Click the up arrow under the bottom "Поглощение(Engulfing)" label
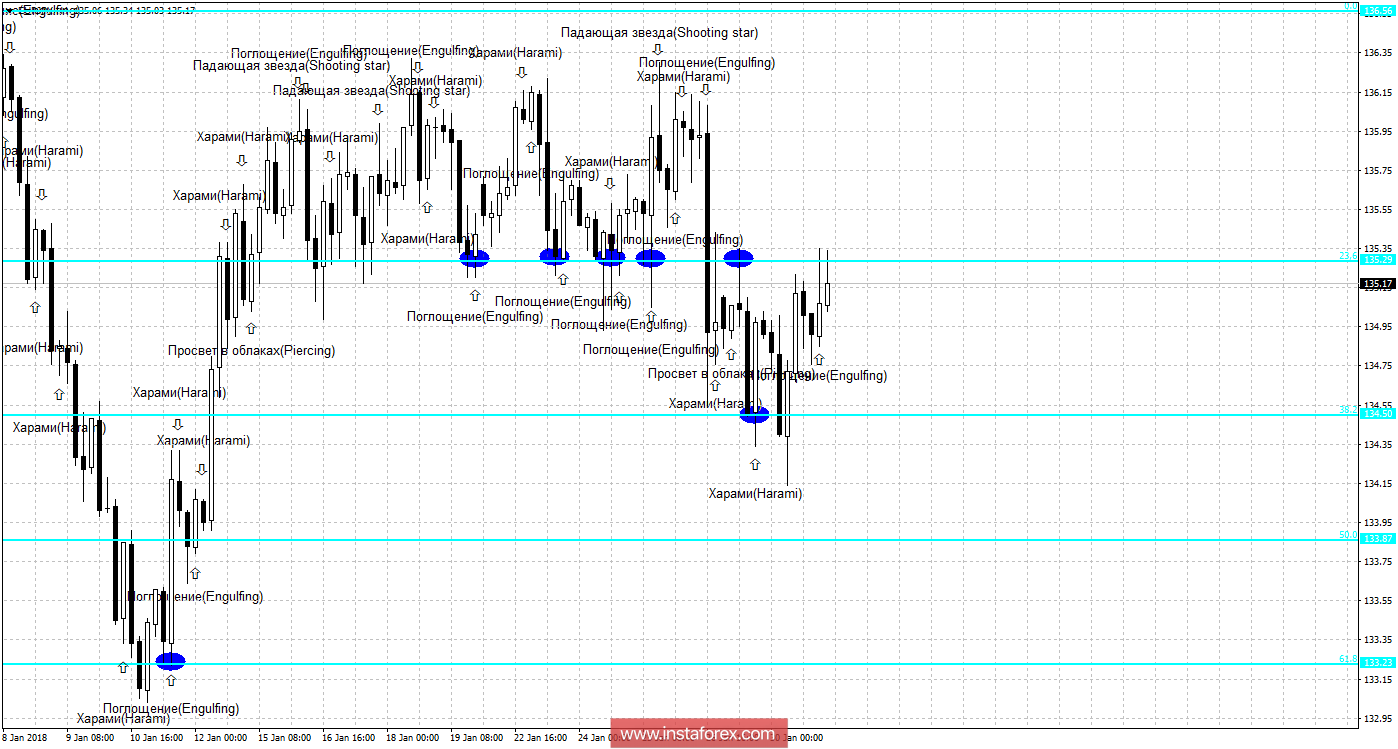The height and width of the screenshot is (749, 1398). click(x=172, y=680)
